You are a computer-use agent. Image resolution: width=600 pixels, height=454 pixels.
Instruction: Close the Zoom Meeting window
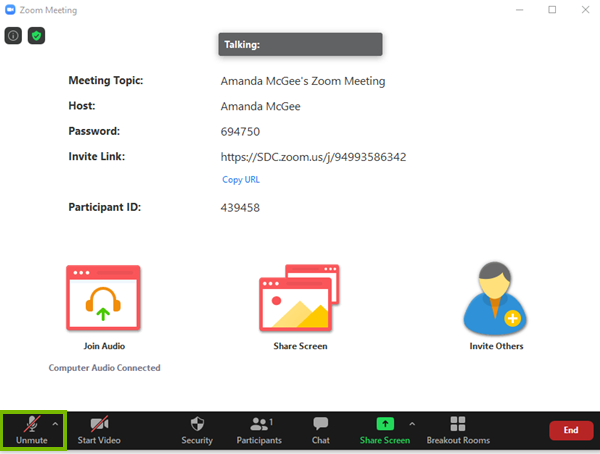tap(585, 10)
